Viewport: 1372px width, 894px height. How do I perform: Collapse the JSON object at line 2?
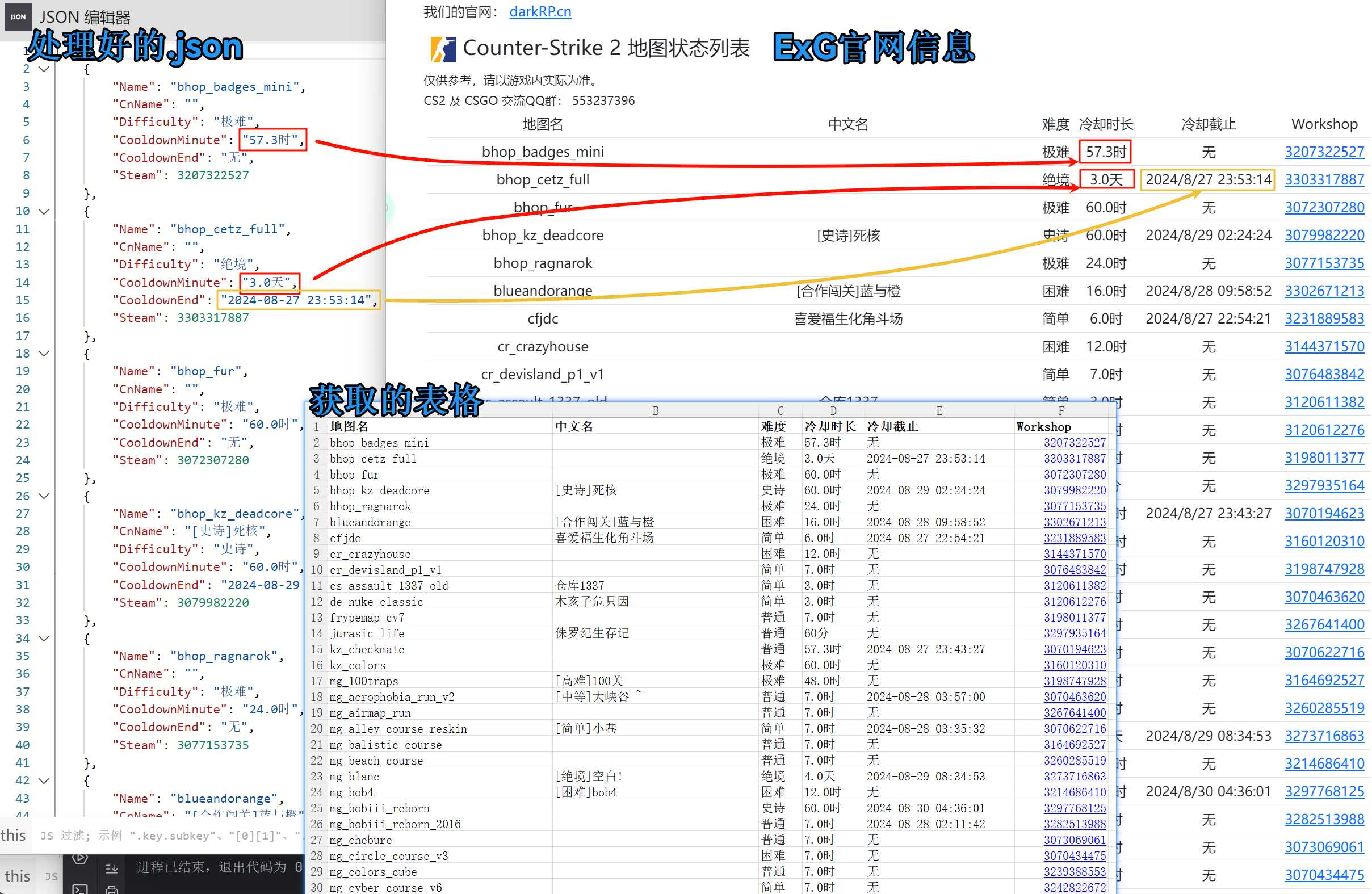pos(44,69)
